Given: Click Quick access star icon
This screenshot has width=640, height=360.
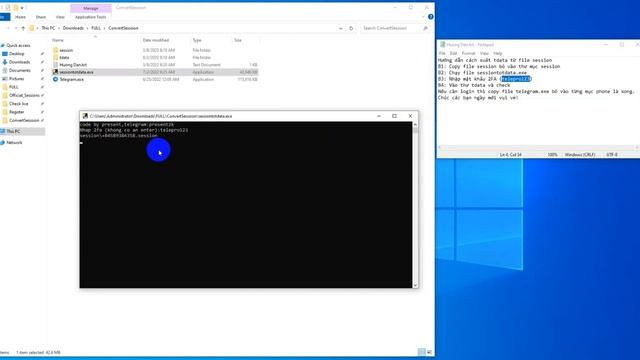Looking at the screenshot, I should pos(3,45).
